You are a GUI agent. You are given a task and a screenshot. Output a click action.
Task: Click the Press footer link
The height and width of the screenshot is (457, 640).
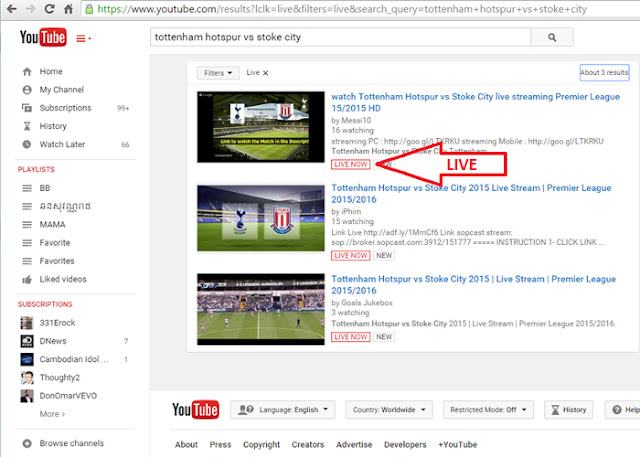click(220, 445)
